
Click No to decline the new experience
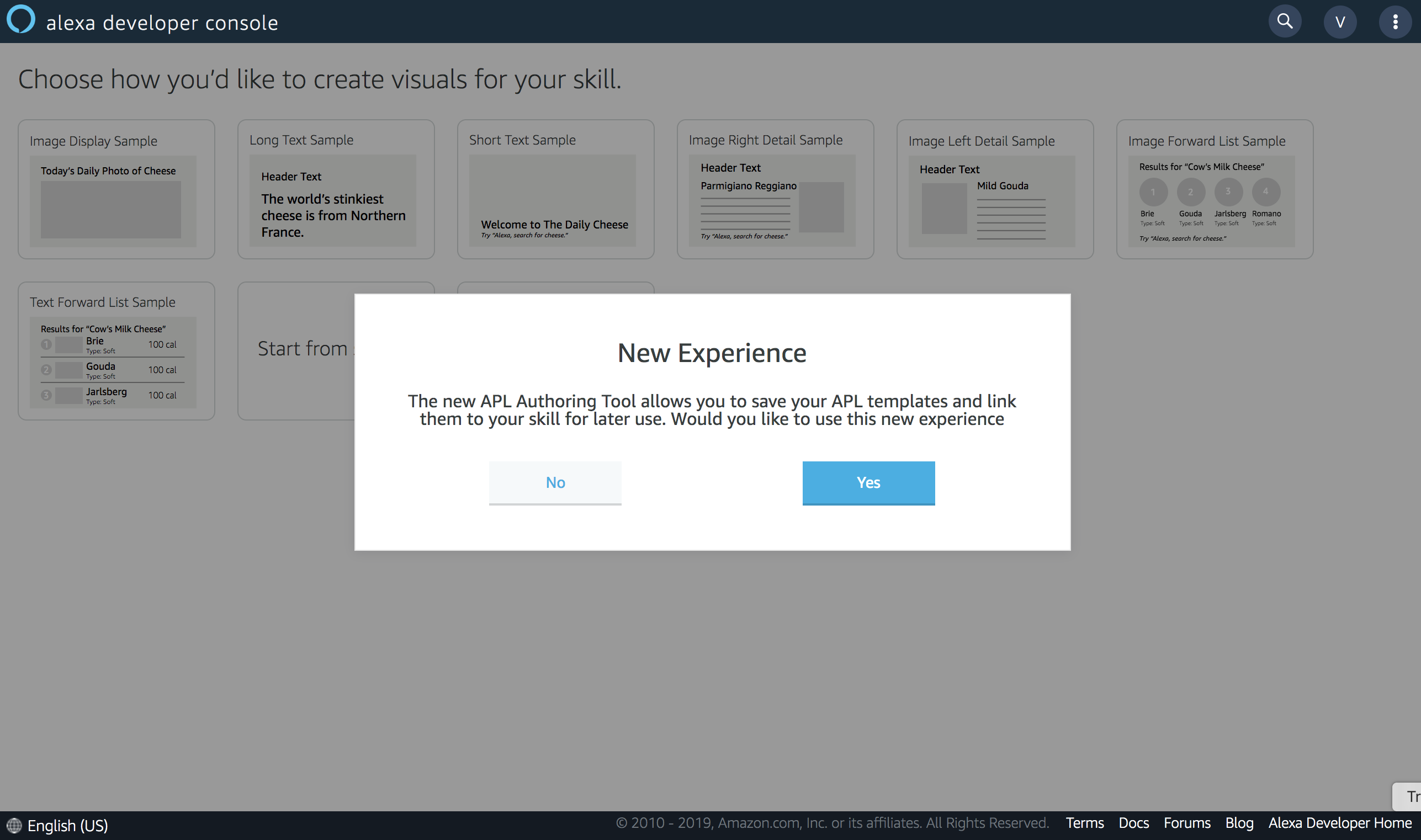tap(555, 482)
